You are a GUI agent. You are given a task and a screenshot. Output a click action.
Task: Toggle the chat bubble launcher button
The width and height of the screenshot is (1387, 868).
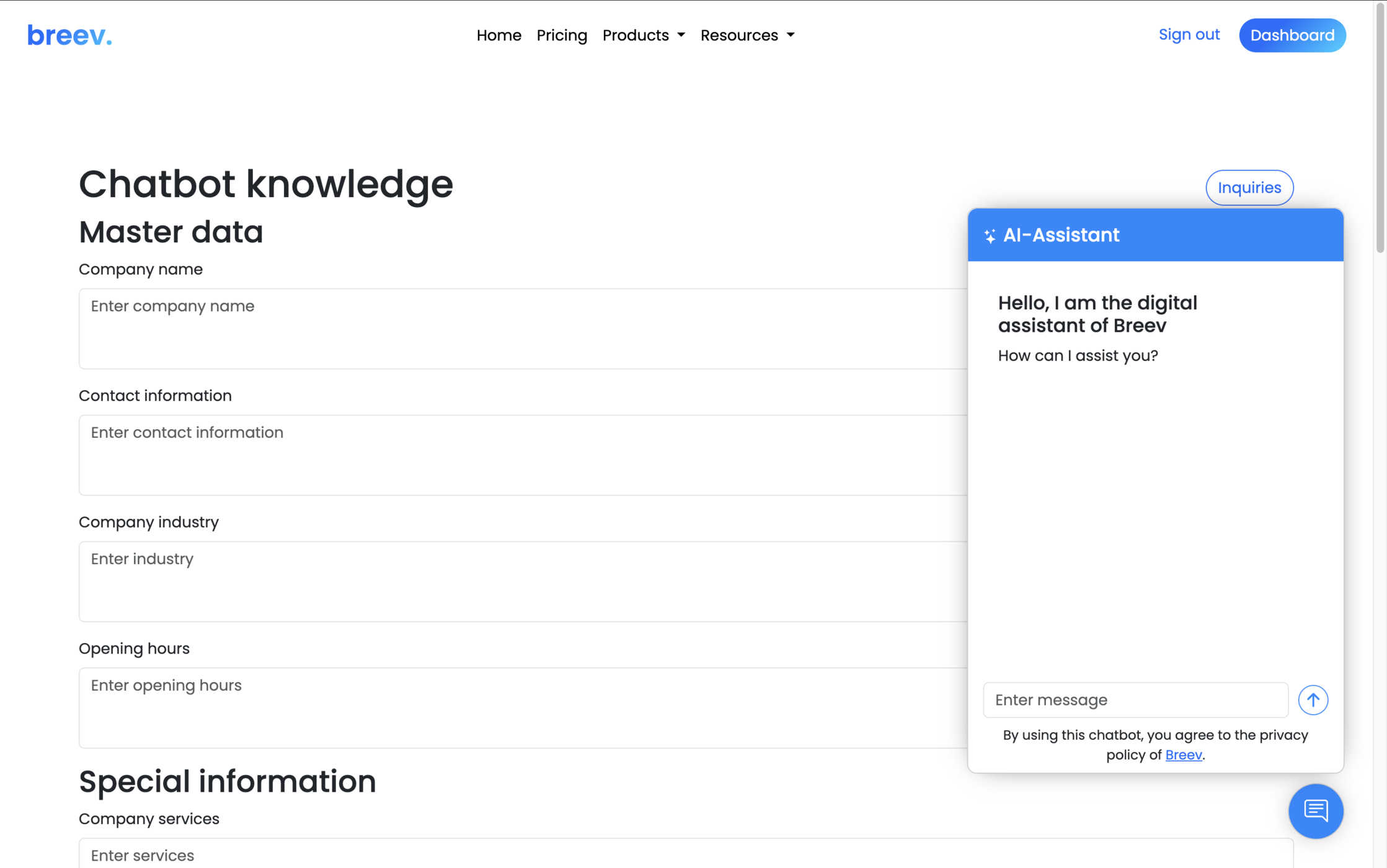point(1316,811)
